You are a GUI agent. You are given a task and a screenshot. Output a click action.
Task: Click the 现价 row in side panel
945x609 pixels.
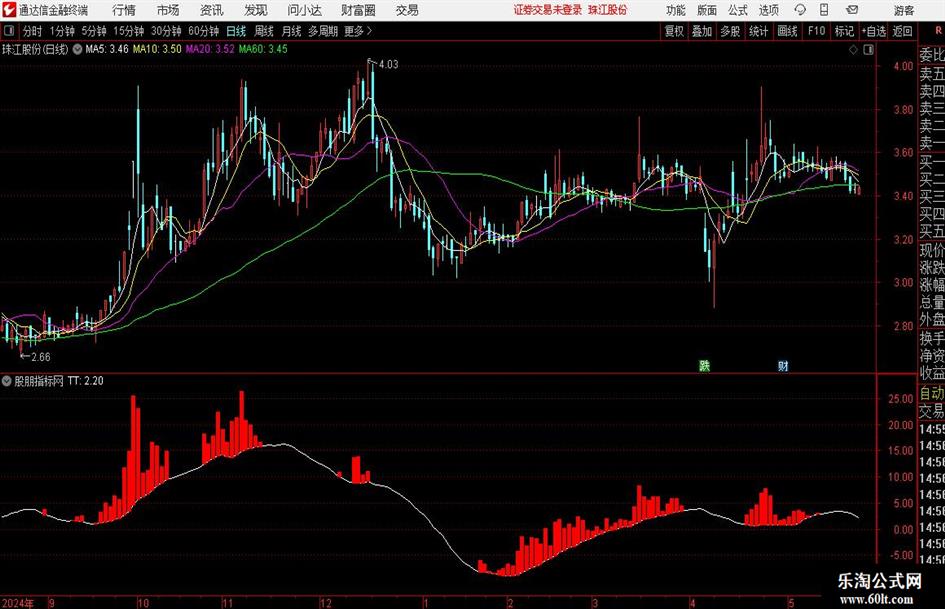click(x=932, y=250)
